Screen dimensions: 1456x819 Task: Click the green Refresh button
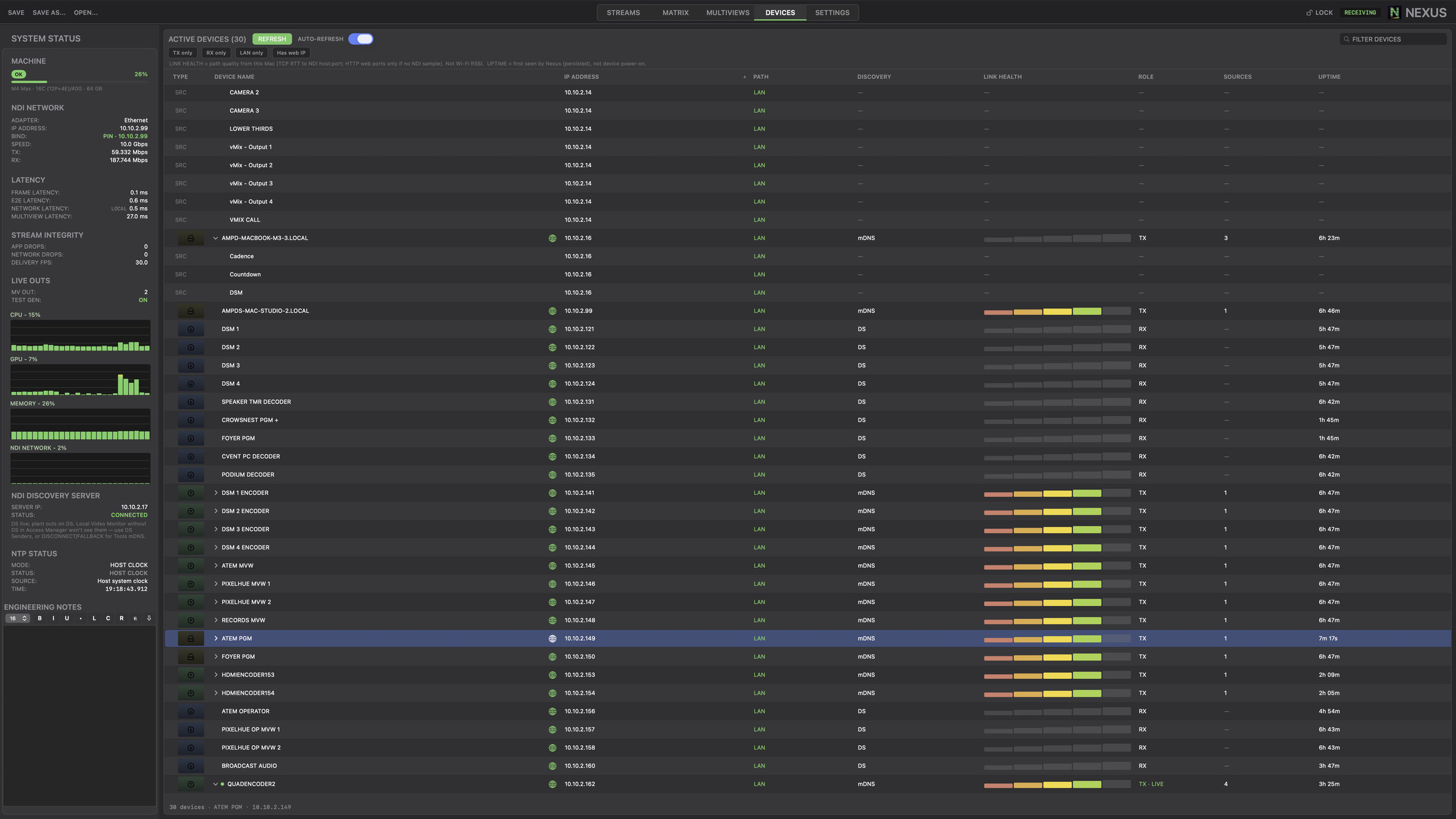tap(272, 39)
